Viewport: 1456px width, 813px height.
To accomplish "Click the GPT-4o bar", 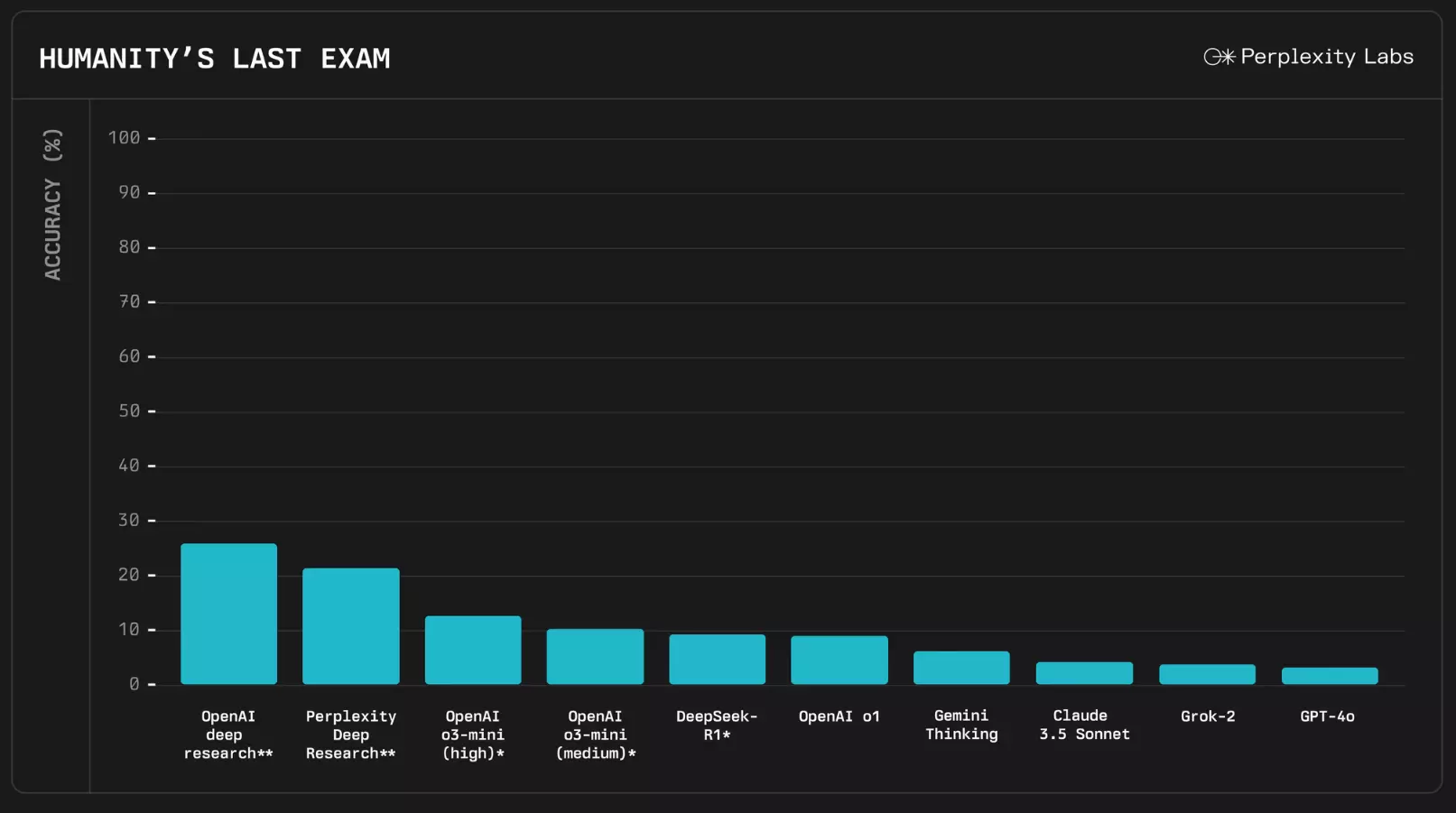I will point(1330,676).
